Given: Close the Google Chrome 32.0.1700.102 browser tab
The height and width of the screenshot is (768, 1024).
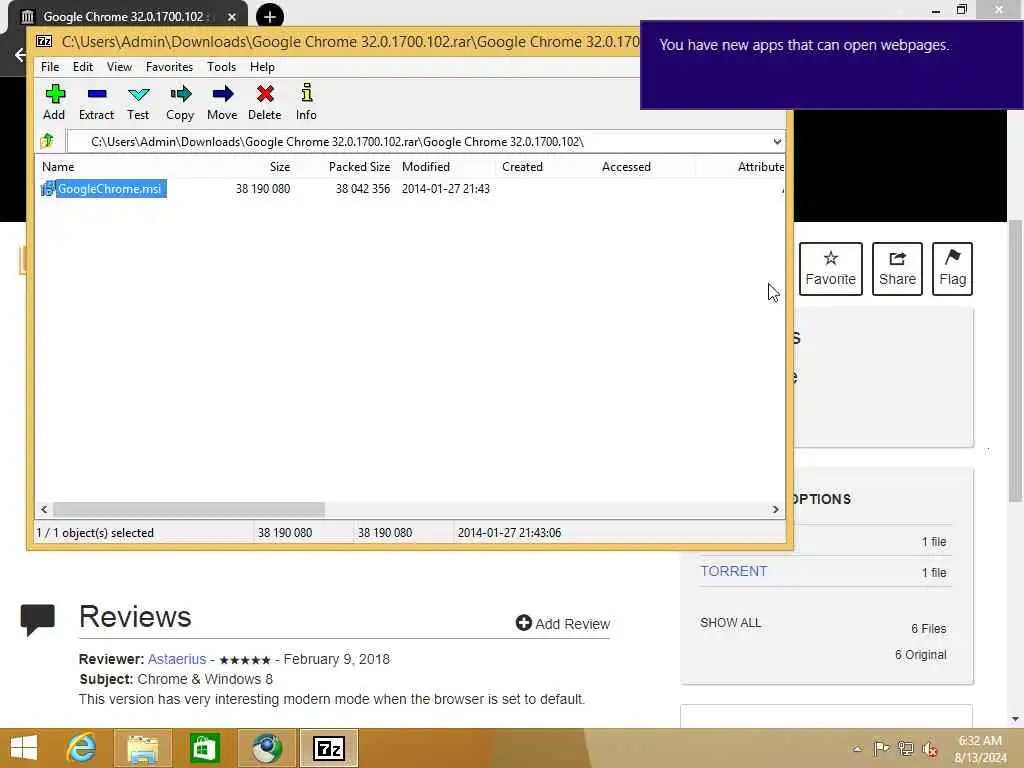Looking at the screenshot, I should point(232,17).
